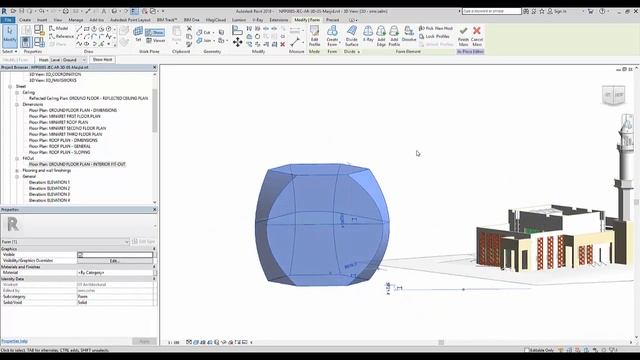Click the Autodesk App Store cart icon
The image size is (640, 360).
pyautogui.click(x=590, y=11)
